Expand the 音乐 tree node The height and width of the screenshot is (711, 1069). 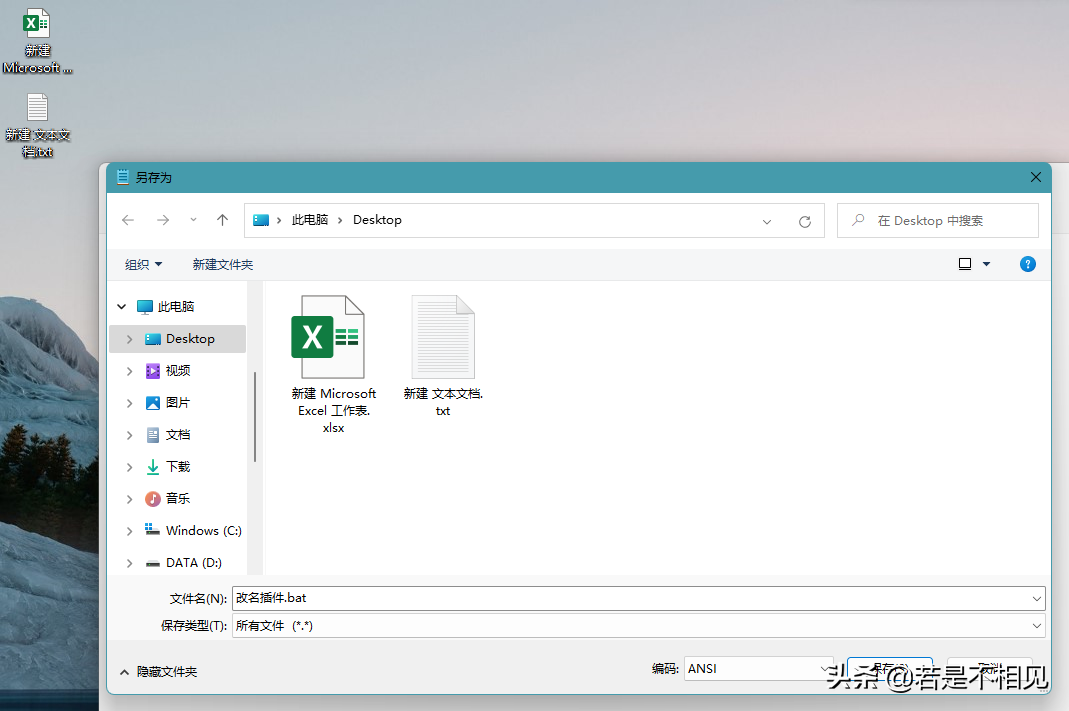click(130, 499)
